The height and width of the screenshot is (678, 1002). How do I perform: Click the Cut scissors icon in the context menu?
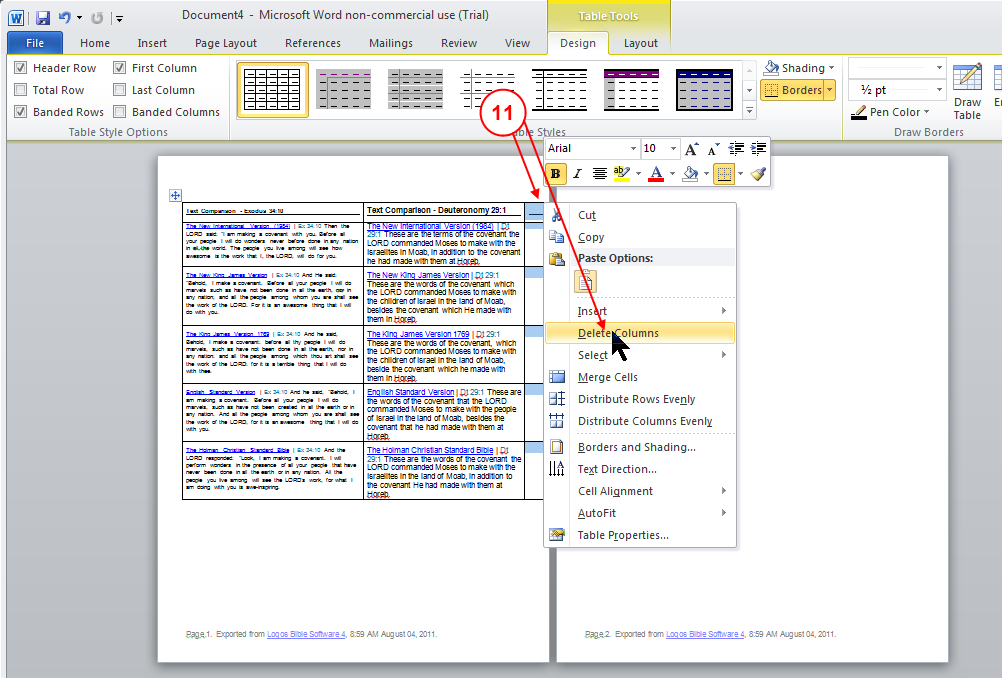[x=557, y=215]
